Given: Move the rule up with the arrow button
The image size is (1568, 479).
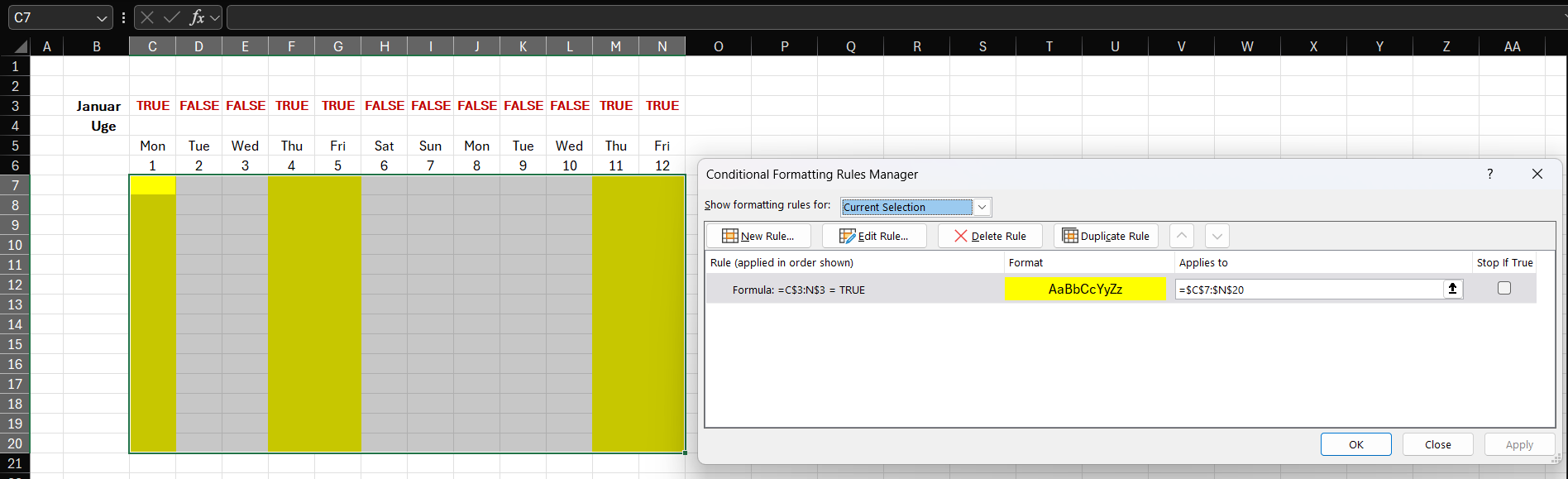Looking at the screenshot, I should 1182,236.
